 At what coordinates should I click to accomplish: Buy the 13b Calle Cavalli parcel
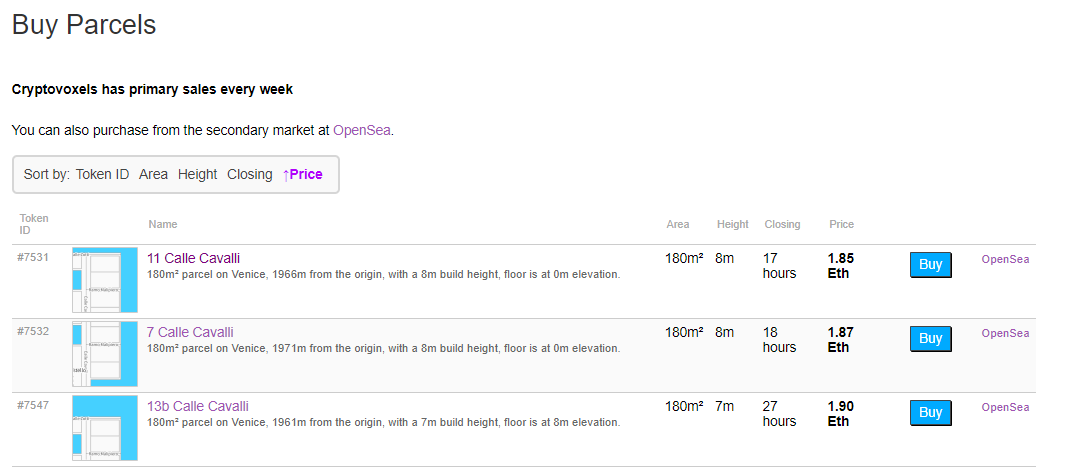click(930, 413)
